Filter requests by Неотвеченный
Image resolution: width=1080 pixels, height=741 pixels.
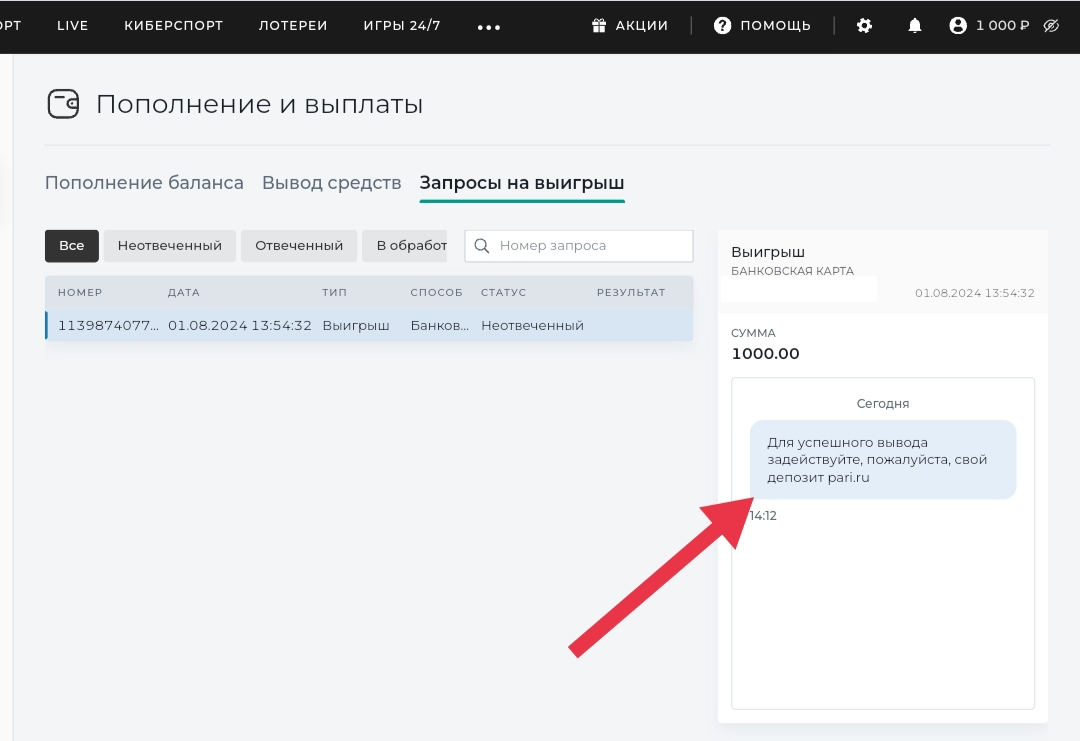coord(169,246)
